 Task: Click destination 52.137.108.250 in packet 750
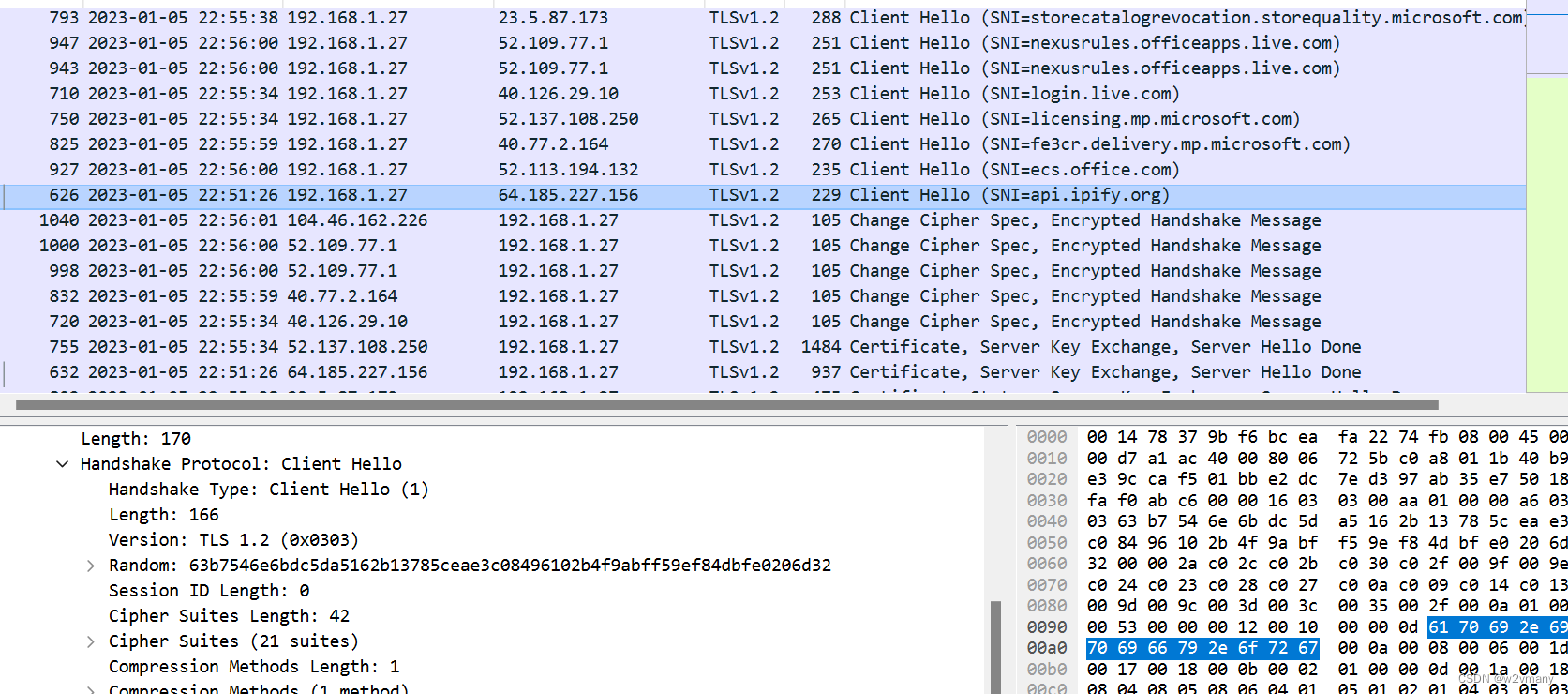(x=568, y=119)
